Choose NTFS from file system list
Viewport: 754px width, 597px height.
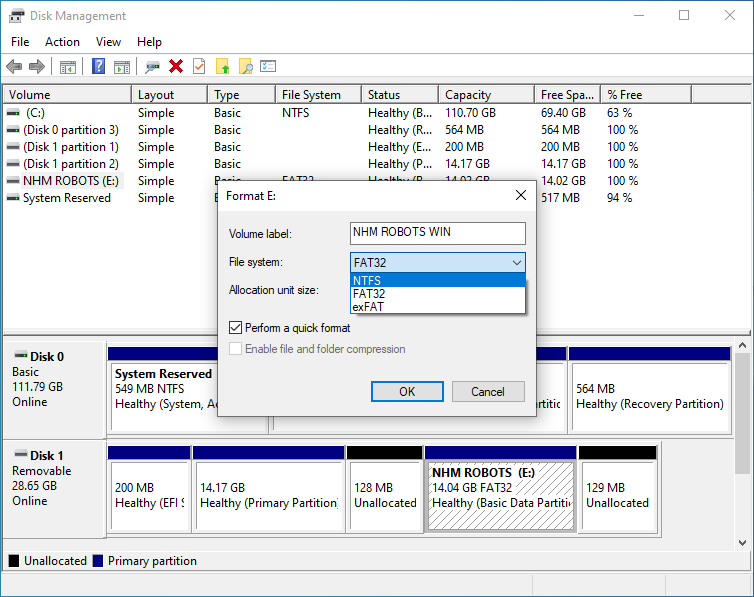click(x=438, y=280)
